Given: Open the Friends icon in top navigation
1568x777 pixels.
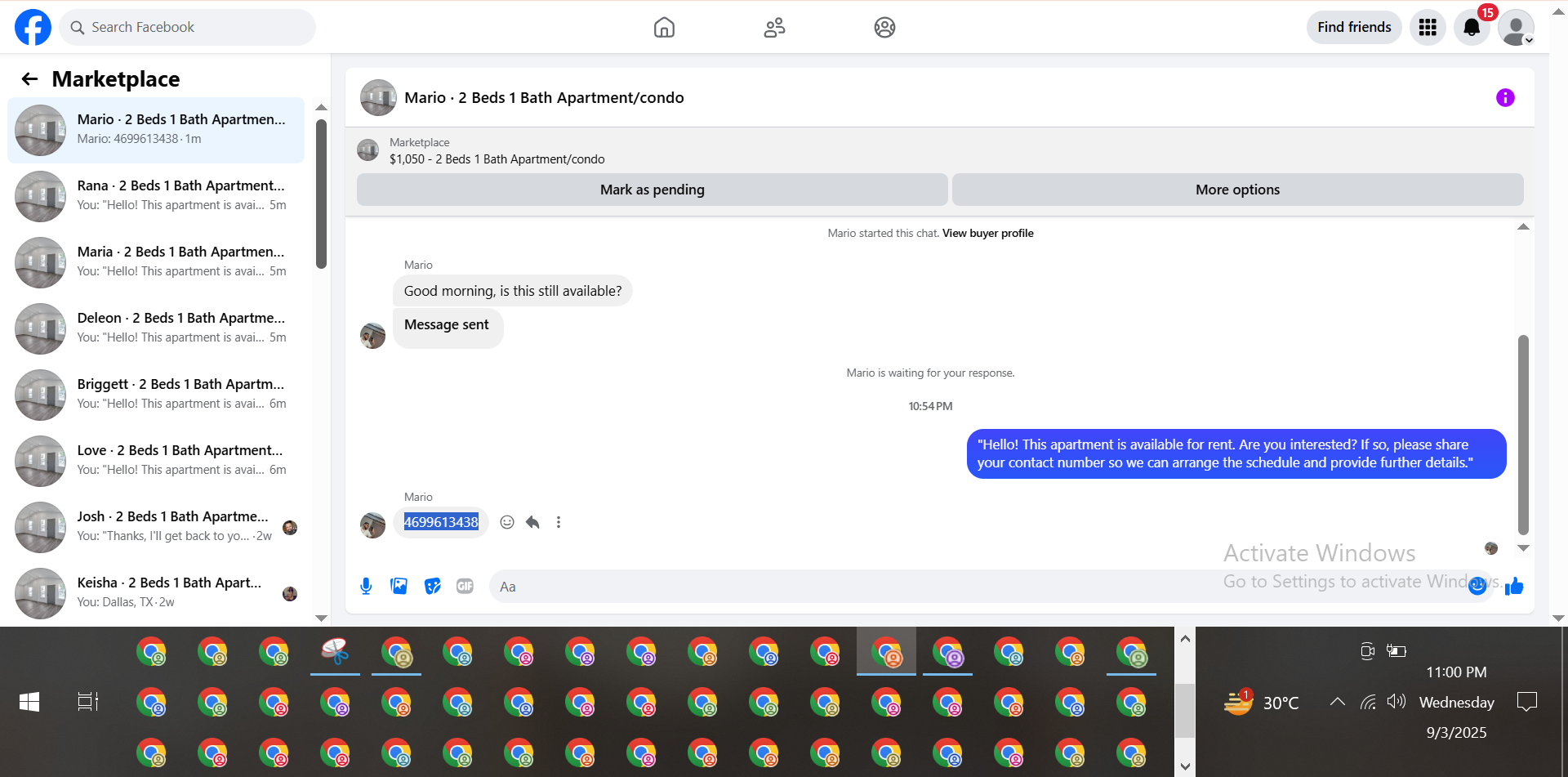Looking at the screenshot, I should [x=774, y=28].
